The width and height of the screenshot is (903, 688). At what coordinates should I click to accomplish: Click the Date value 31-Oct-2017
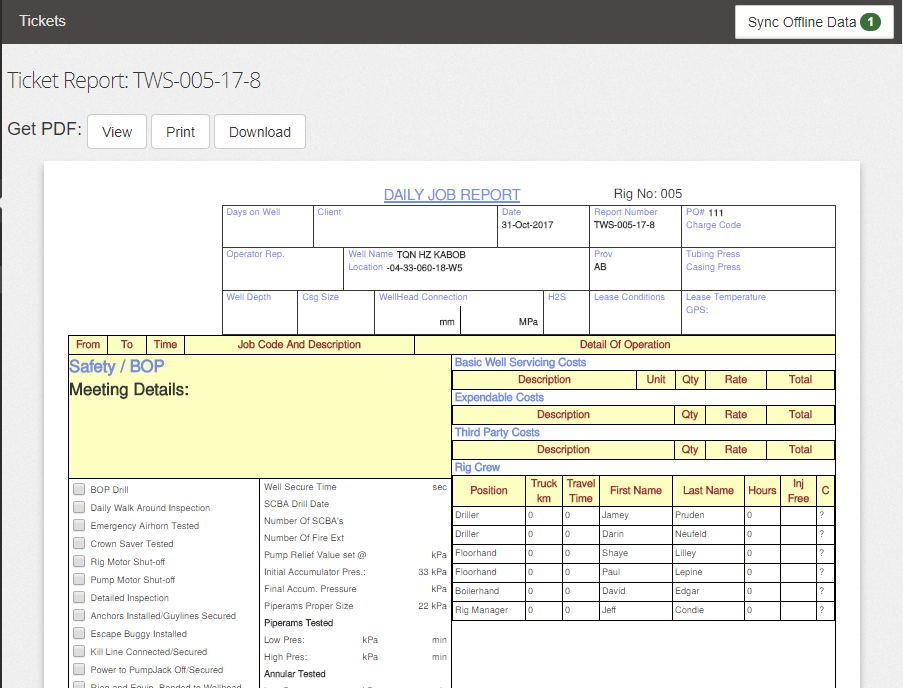tap(527, 225)
